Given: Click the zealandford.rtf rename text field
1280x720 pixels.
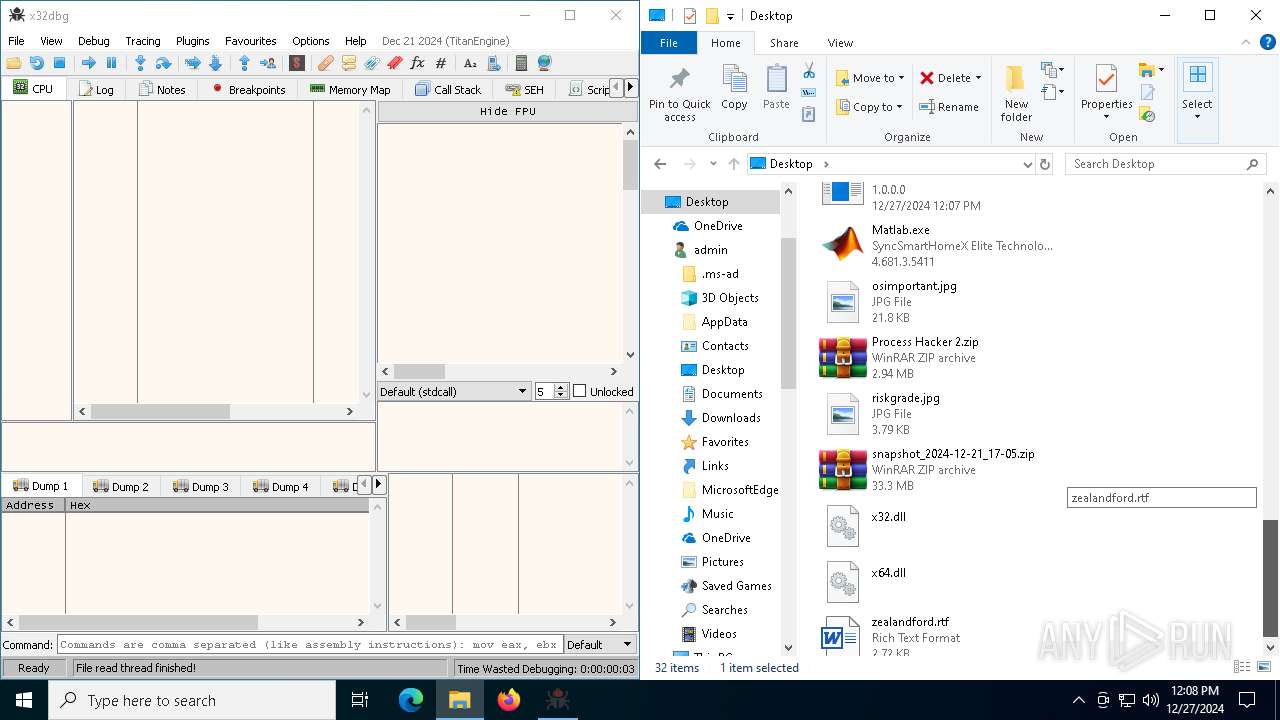Looking at the screenshot, I should coord(1161,497).
